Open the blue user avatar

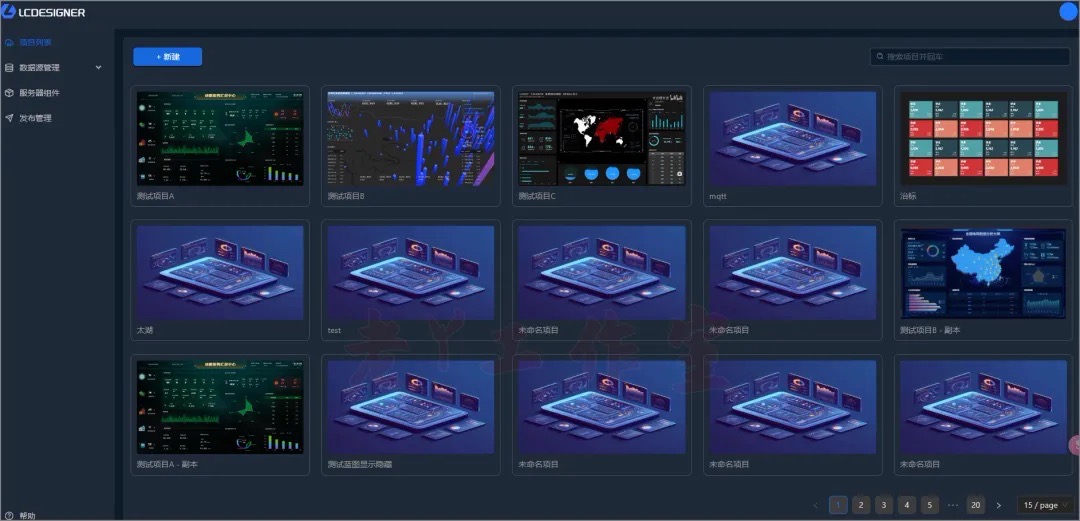[x=1067, y=12]
